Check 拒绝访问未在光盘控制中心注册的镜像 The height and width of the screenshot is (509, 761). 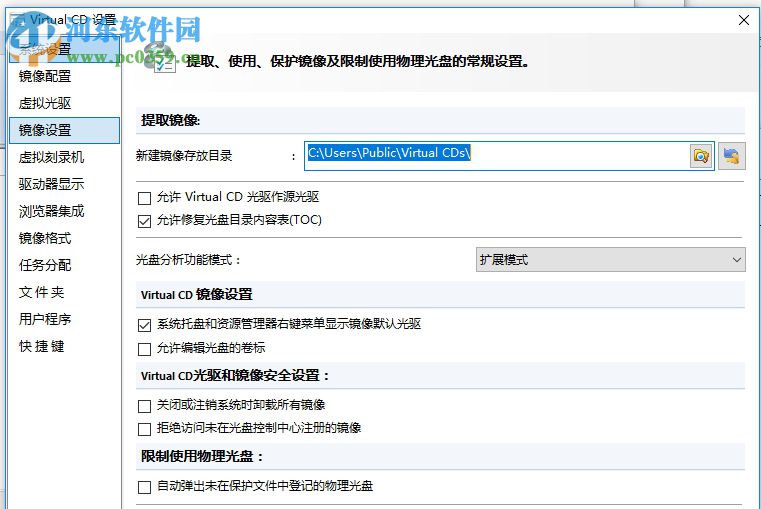click(144, 429)
